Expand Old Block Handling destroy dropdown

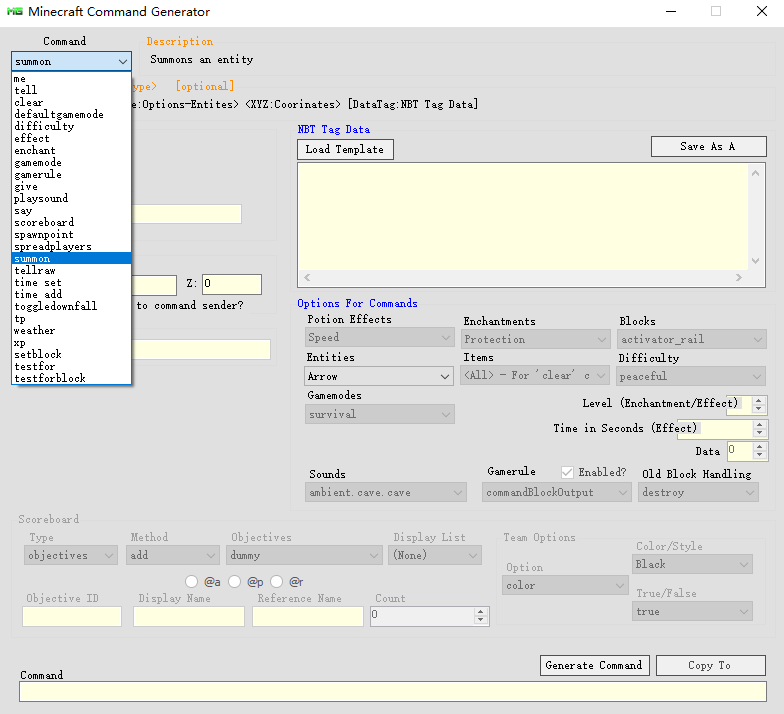point(698,492)
